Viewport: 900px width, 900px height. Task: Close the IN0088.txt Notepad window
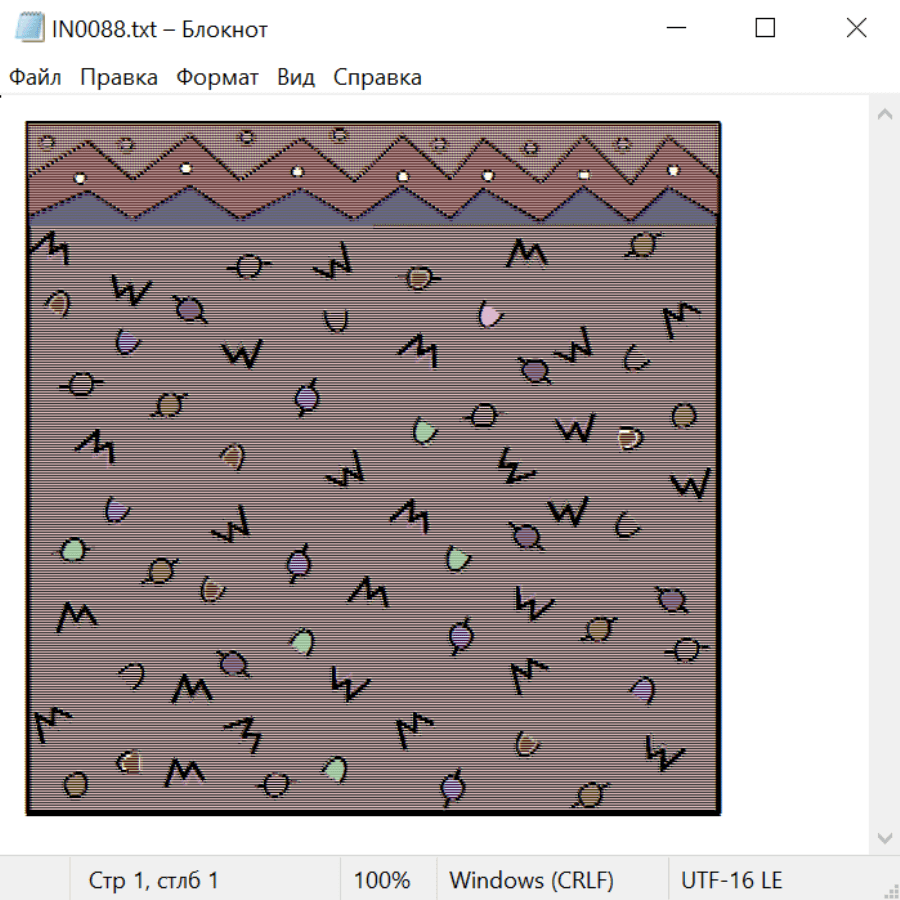(x=856, y=28)
